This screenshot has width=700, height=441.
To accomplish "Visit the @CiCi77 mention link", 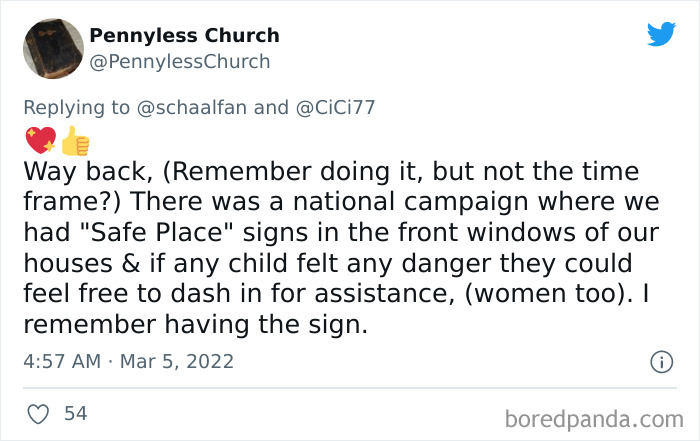I will coord(332,108).
